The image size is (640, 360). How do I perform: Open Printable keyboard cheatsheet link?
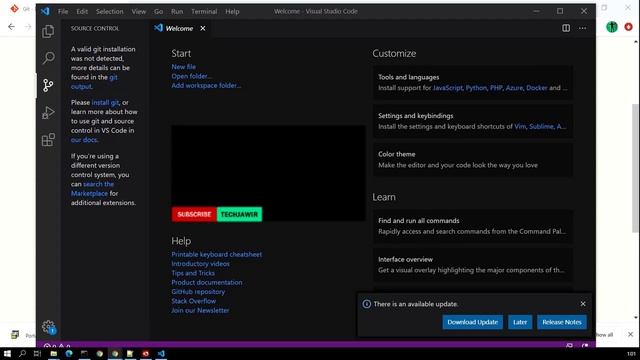216,254
